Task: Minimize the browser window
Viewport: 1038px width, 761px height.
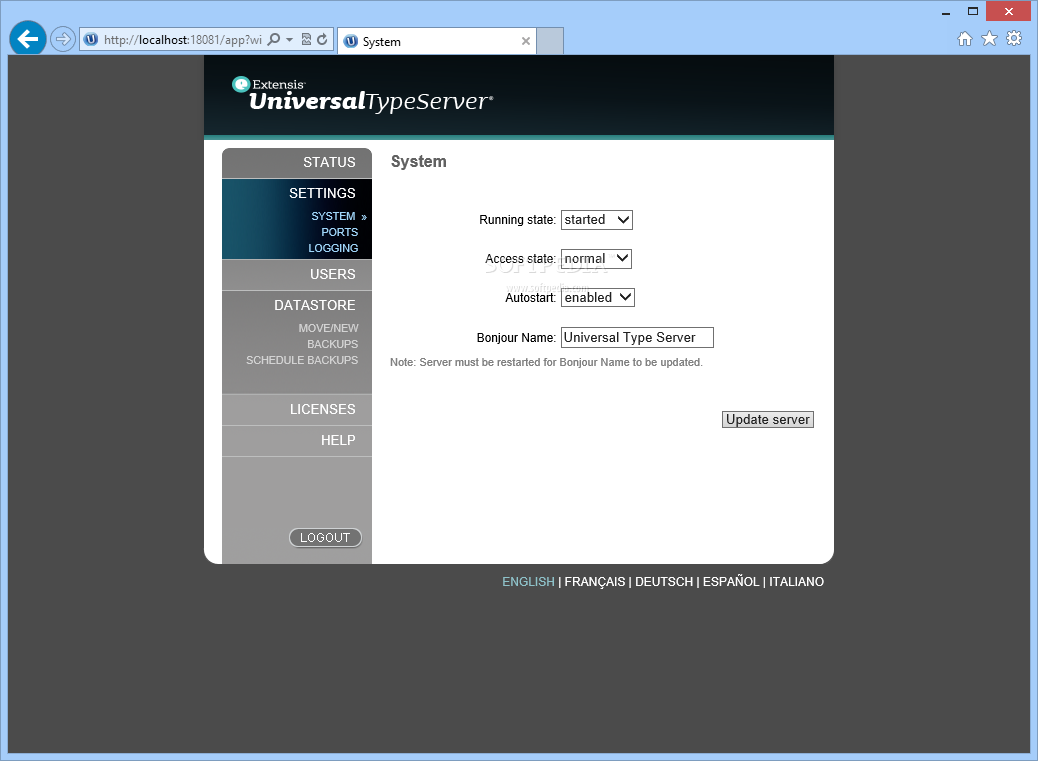Action: pos(946,12)
